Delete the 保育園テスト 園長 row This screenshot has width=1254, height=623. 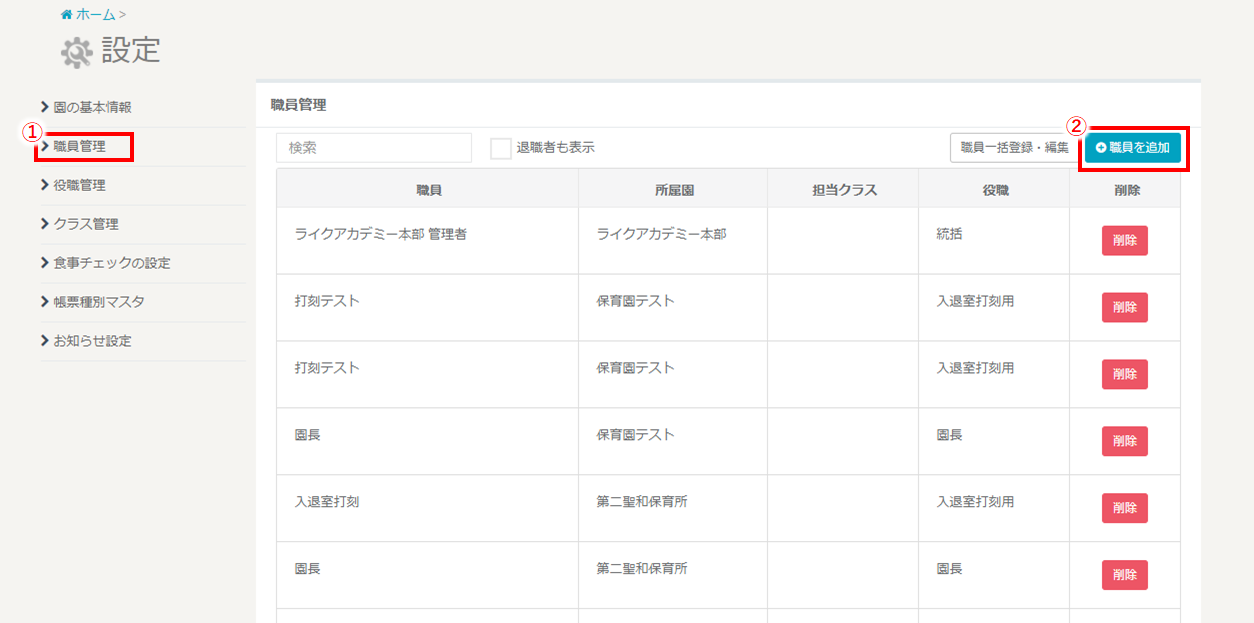pyautogui.click(x=1124, y=441)
